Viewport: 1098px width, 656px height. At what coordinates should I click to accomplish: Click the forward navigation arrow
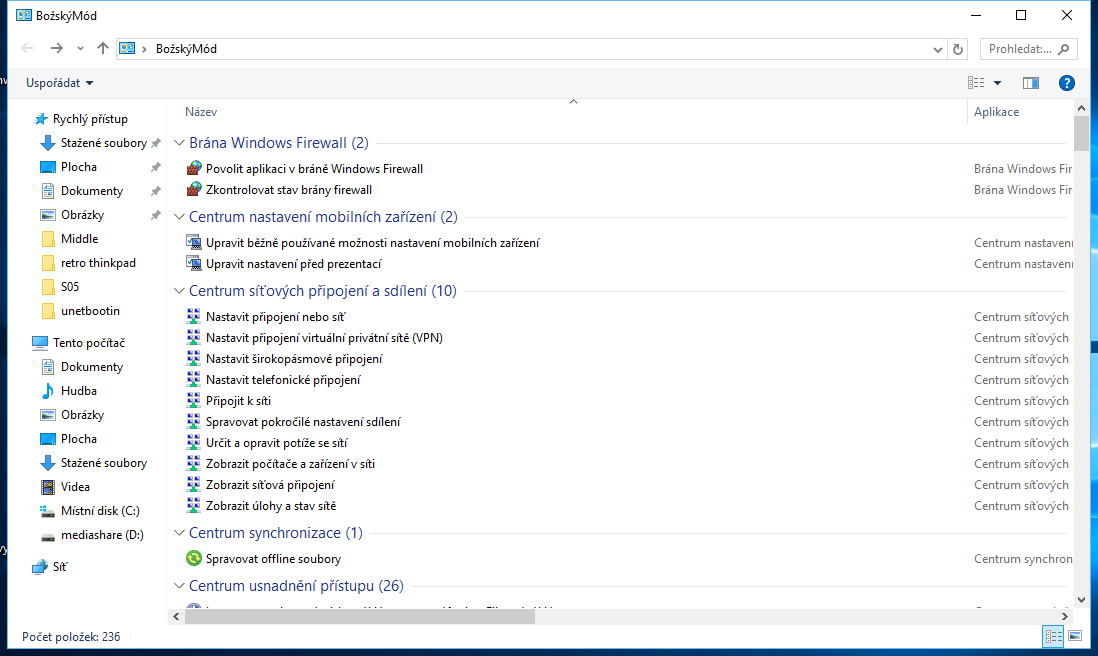point(57,48)
